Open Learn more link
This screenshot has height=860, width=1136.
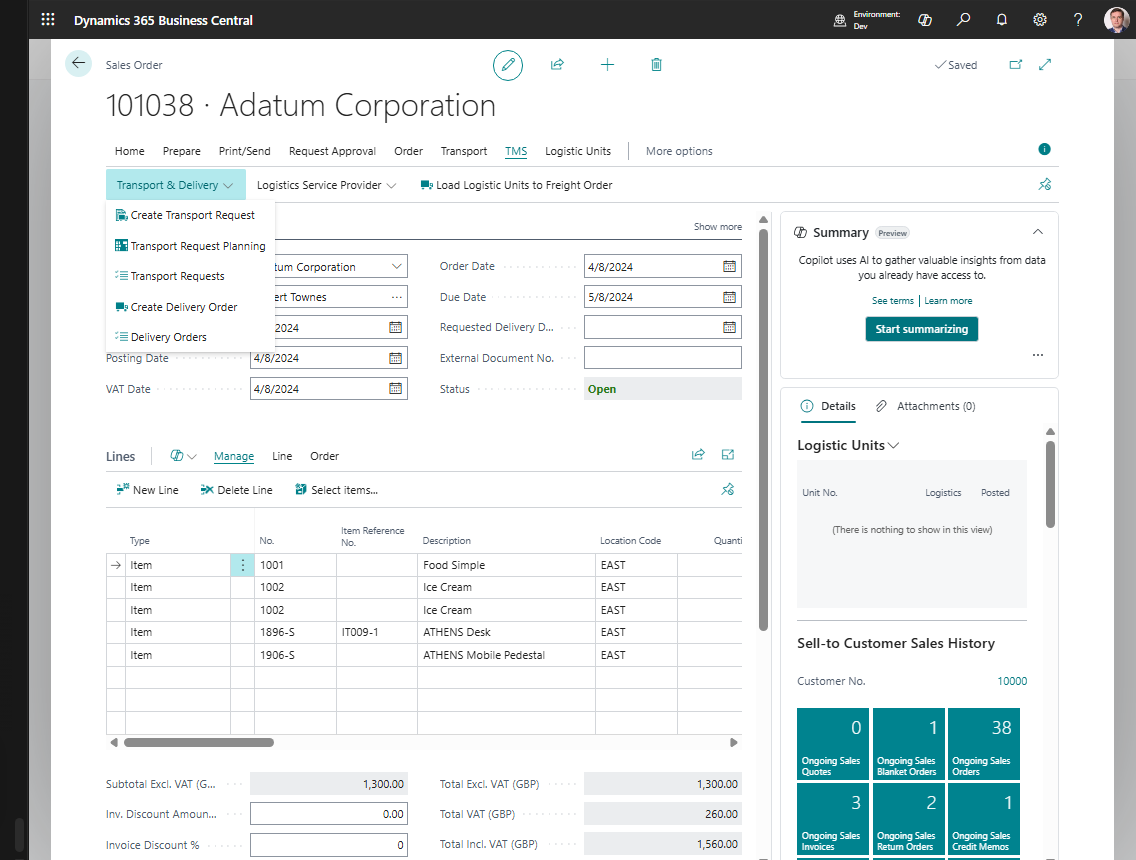[x=948, y=301]
